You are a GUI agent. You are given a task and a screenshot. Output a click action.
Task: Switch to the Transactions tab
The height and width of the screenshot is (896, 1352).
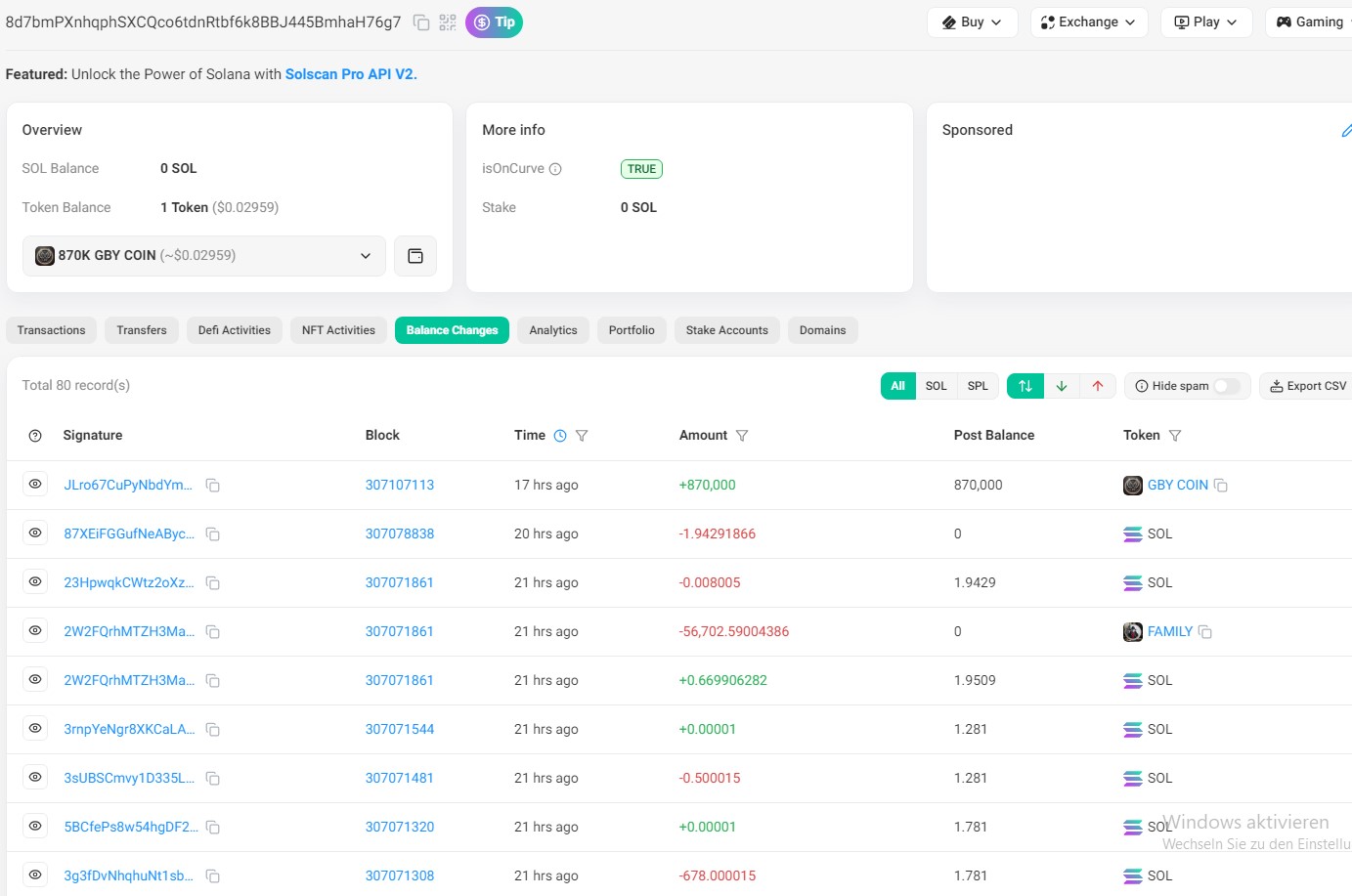(x=52, y=330)
